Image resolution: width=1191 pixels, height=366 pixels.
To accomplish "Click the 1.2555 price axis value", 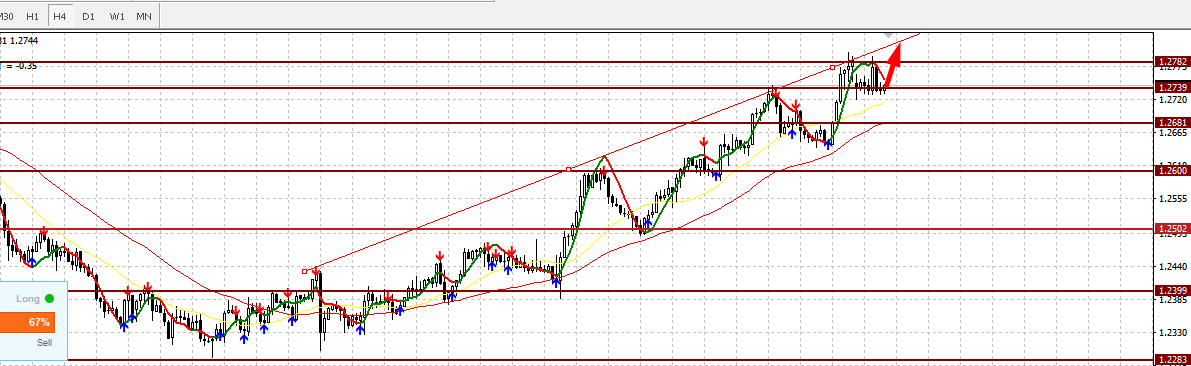I will coord(1172,199).
